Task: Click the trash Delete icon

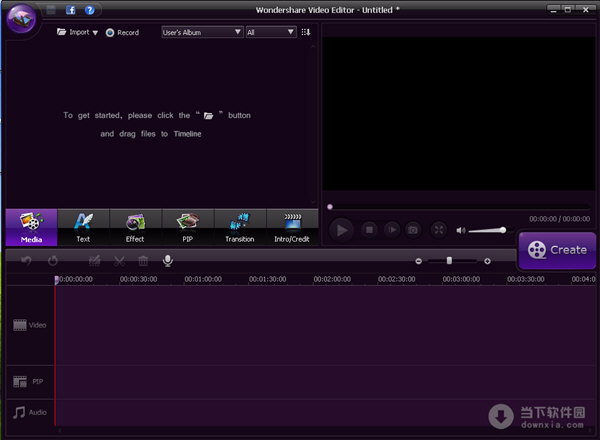Action: (143, 261)
